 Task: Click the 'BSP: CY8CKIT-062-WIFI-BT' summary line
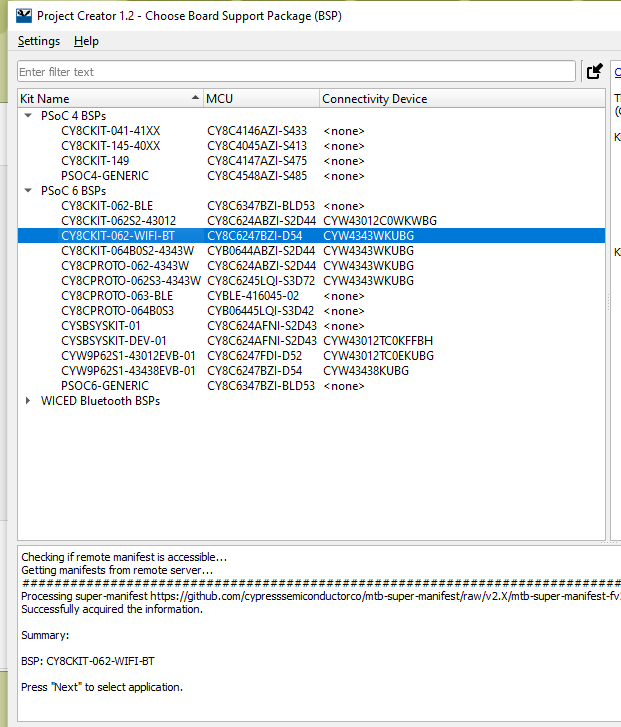click(x=88, y=661)
